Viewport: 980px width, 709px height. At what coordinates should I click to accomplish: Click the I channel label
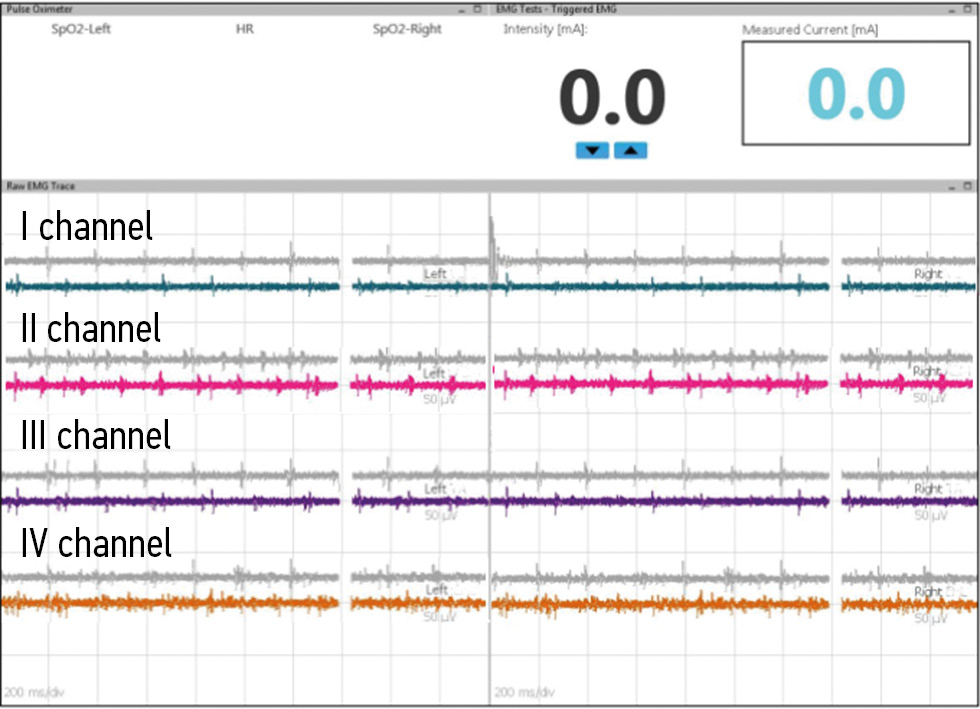(87, 227)
